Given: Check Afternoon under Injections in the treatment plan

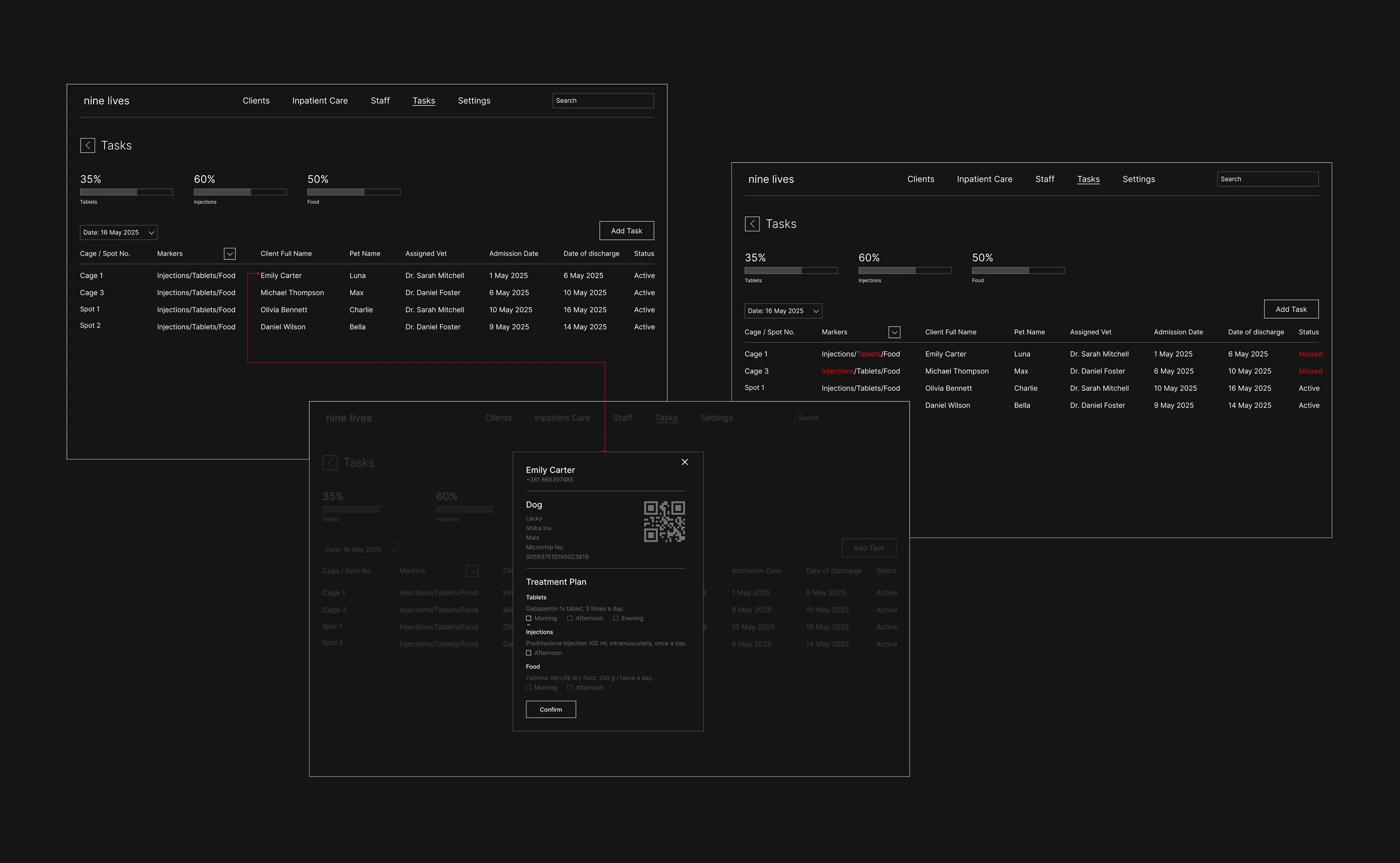Looking at the screenshot, I should [529, 653].
